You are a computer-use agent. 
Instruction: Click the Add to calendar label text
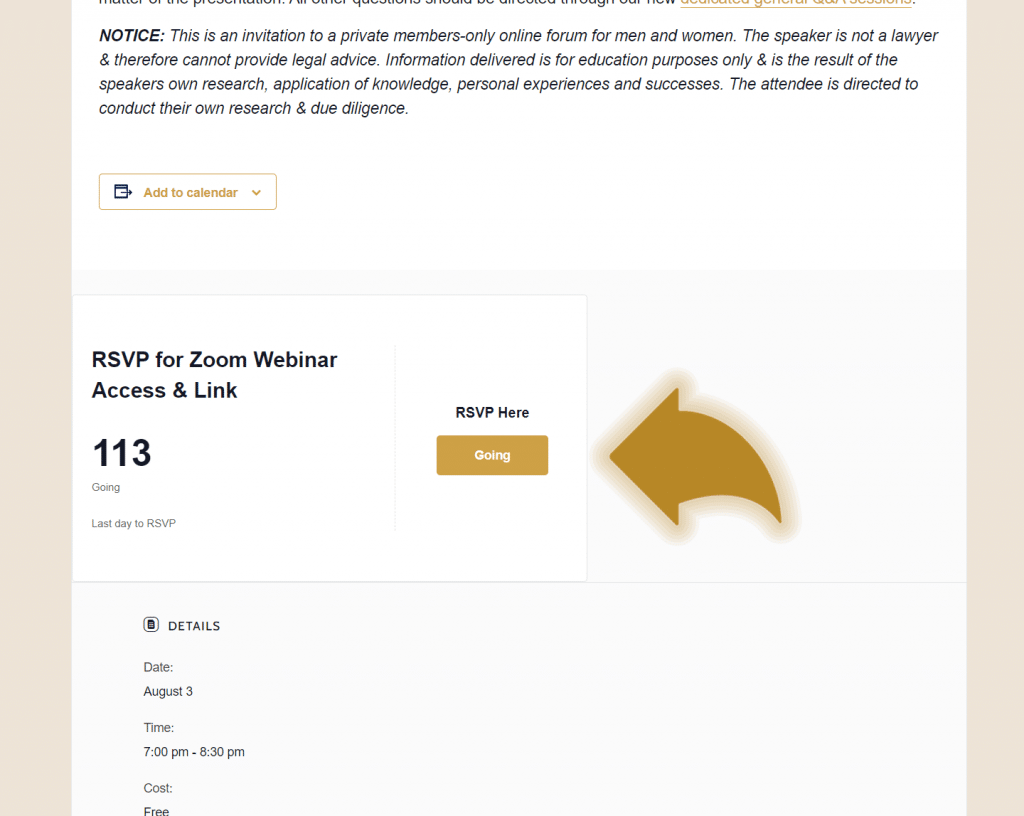tap(191, 193)
